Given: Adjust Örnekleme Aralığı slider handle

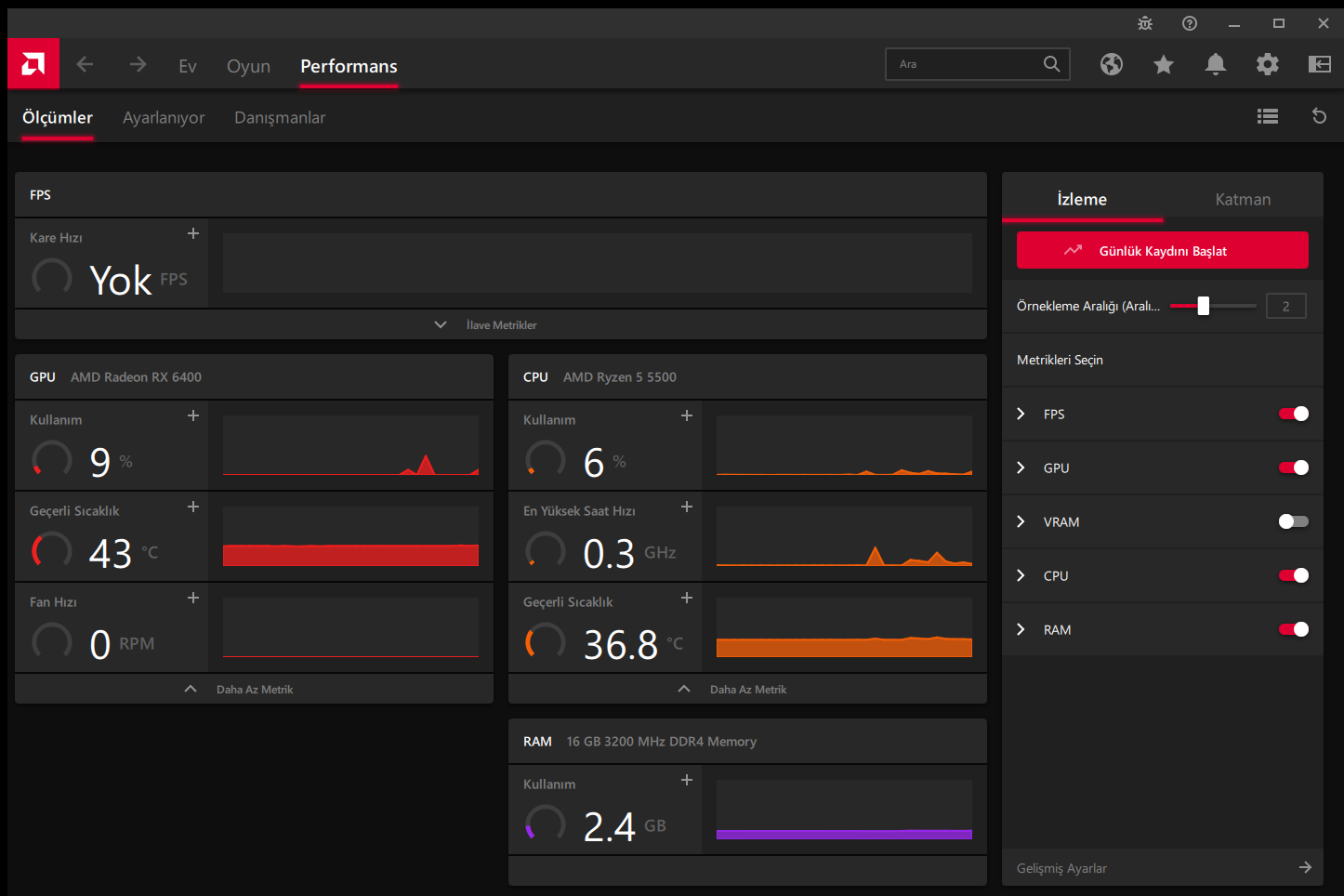Looking at the screenshot, I should pos(1204,306).
